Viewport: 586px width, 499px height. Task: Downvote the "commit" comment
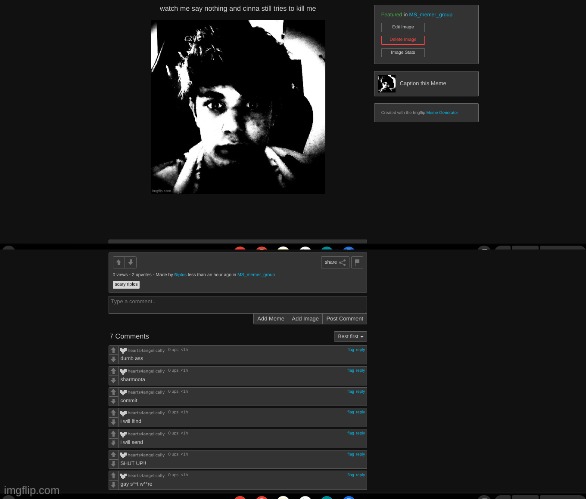pyautogui.click(x=114, y=401)
